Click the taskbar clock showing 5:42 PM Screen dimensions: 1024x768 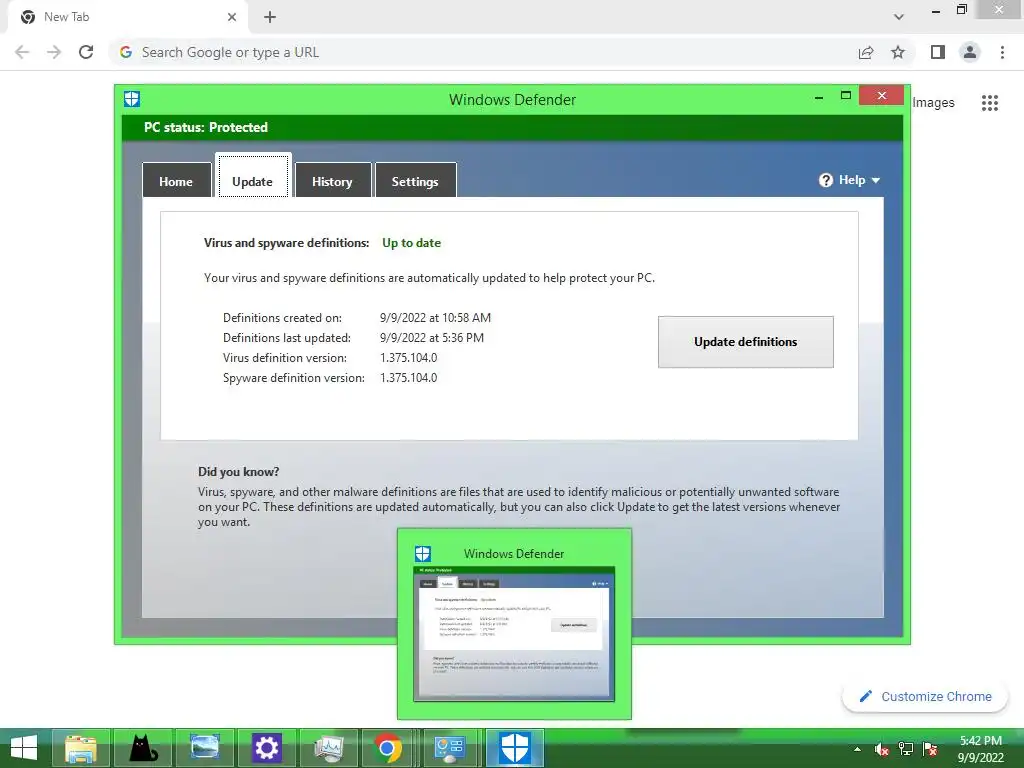point(980,749)
